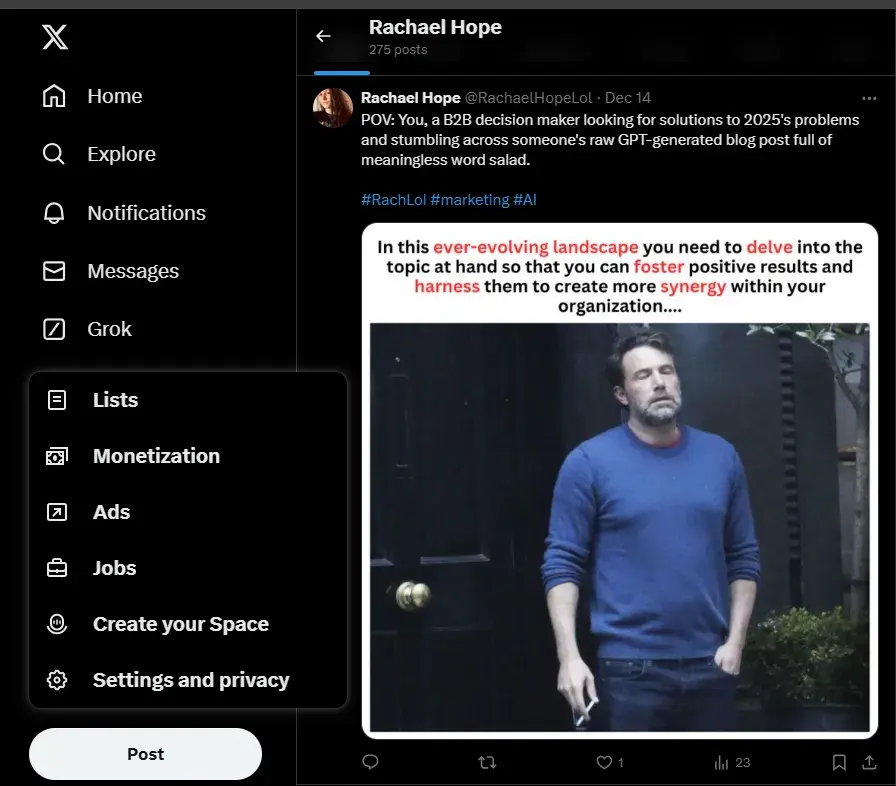
Task: Like the post with heart icon
Action: point(604,762)
